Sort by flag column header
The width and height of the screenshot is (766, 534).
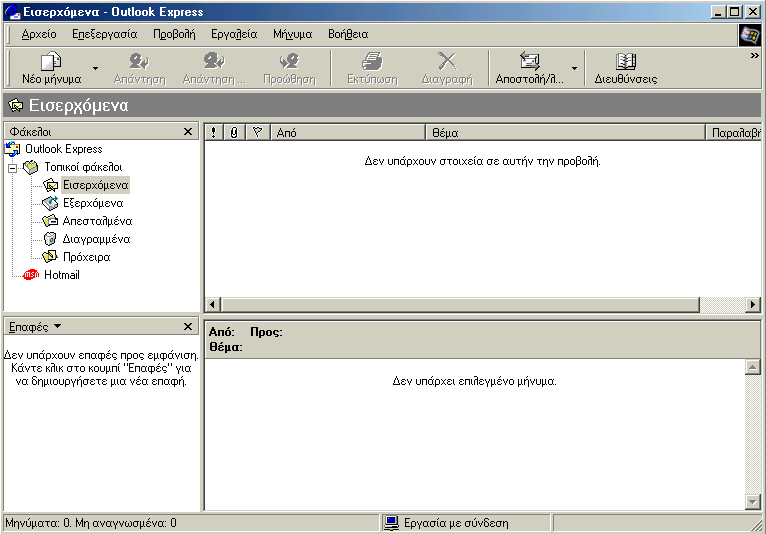click(257, 132)
